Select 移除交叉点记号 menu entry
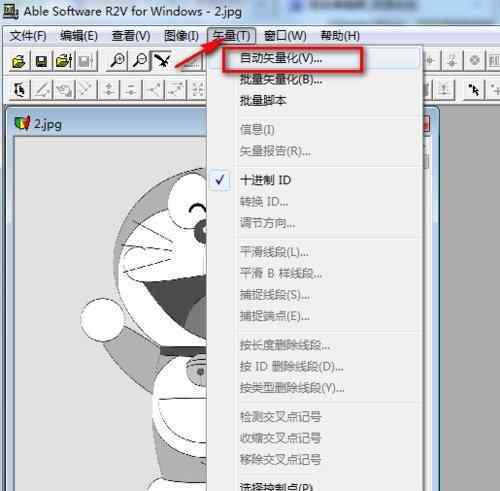 315,459
